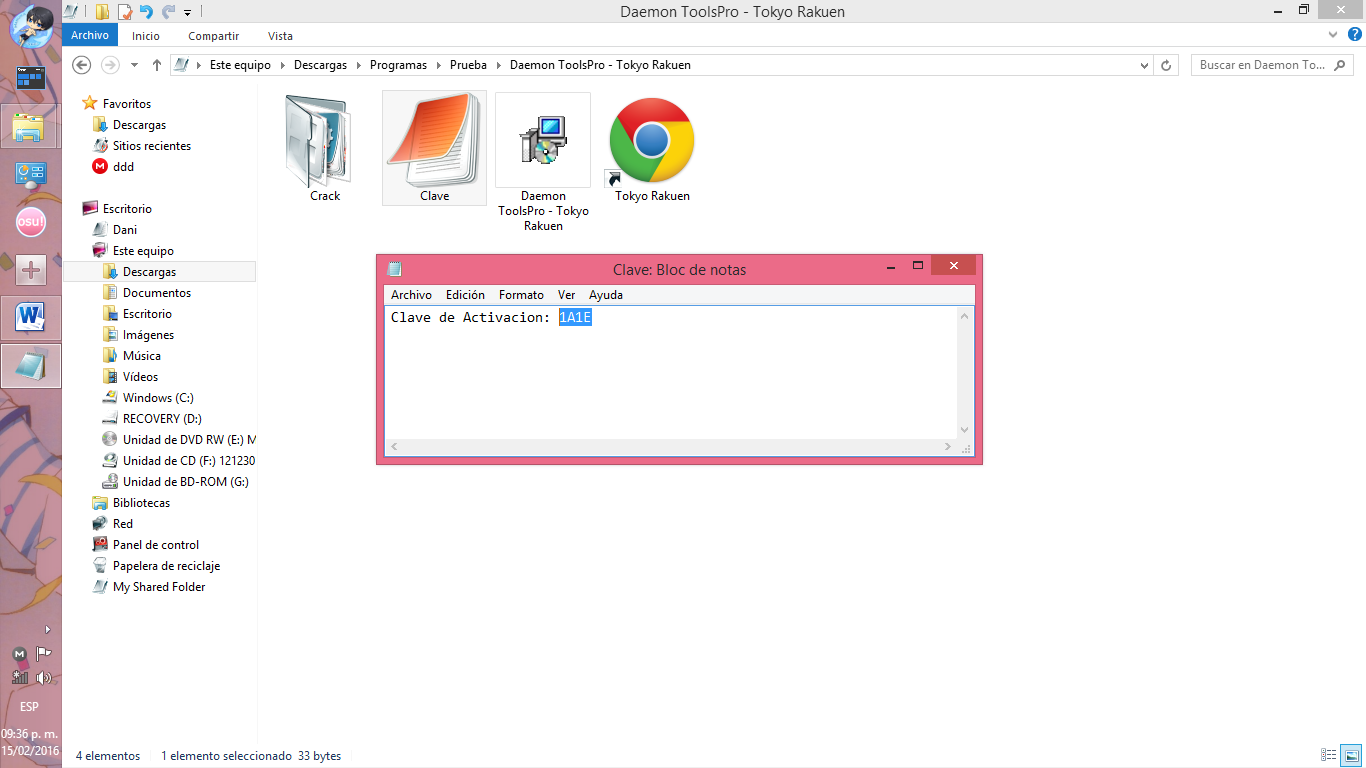Open Notepad Archivo menu
1366x768 pixels.
point(411,295)
